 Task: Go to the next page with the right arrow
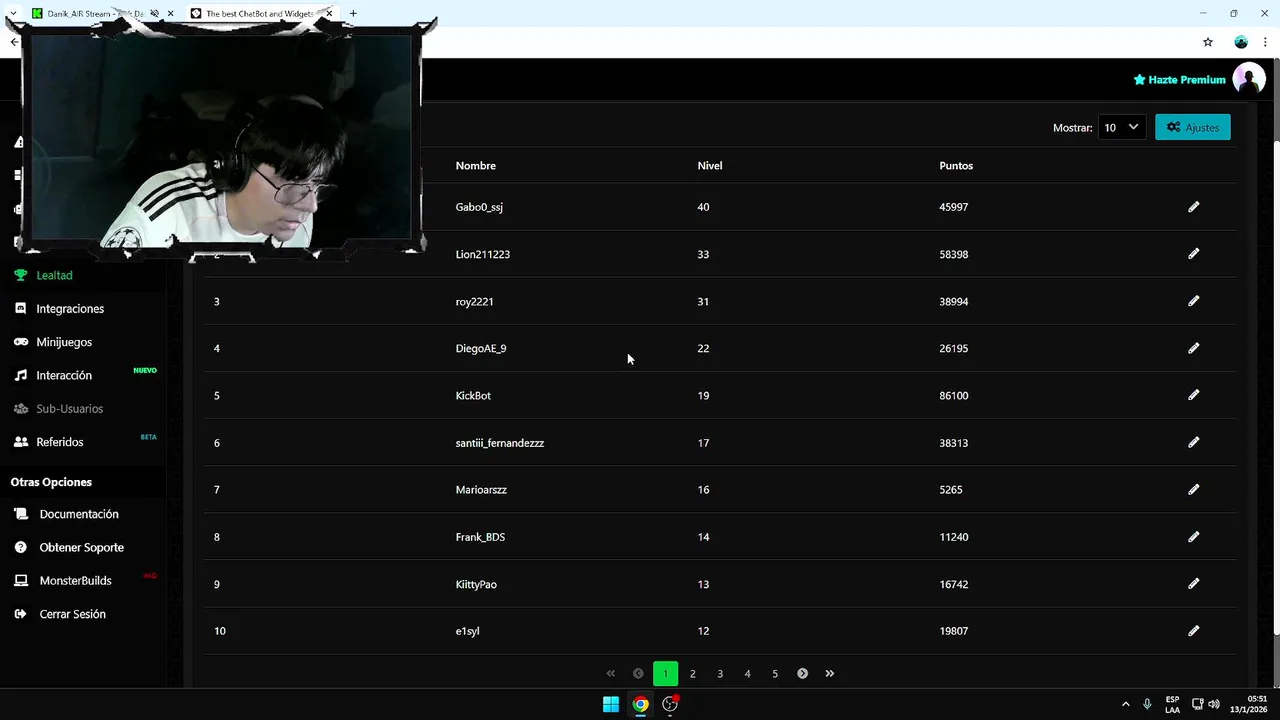[802, 674]
